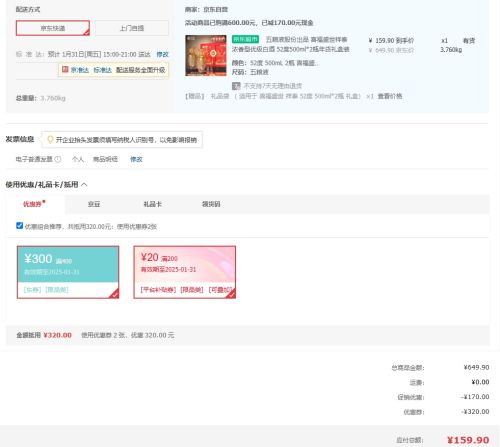The height and width of the screenshot is (447, 500).
Task: Click 修改 link in invoice information
Action: click(136, 159)
